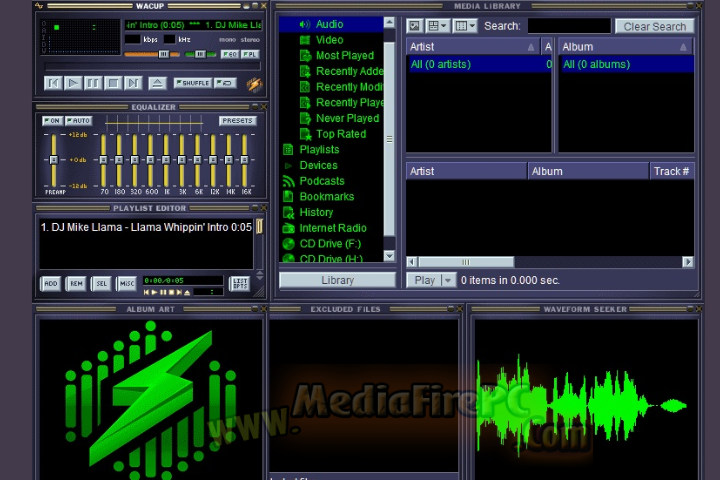Click the 70 Hz equalizer band slider
The width and height of the screenshot is (720, 480).
[x=103, y=160]
